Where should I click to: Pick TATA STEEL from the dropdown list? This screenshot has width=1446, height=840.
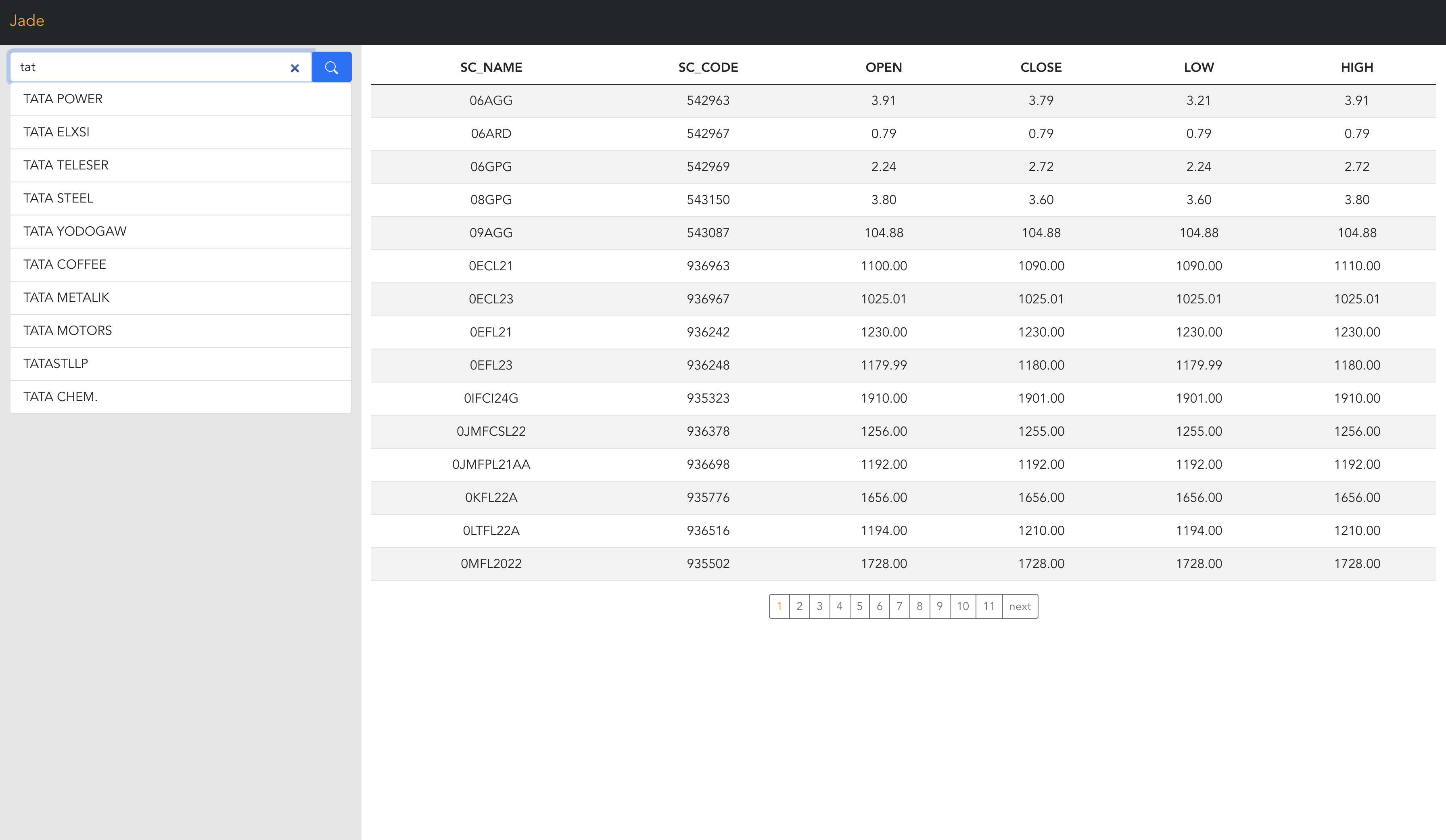pos(58,198)
